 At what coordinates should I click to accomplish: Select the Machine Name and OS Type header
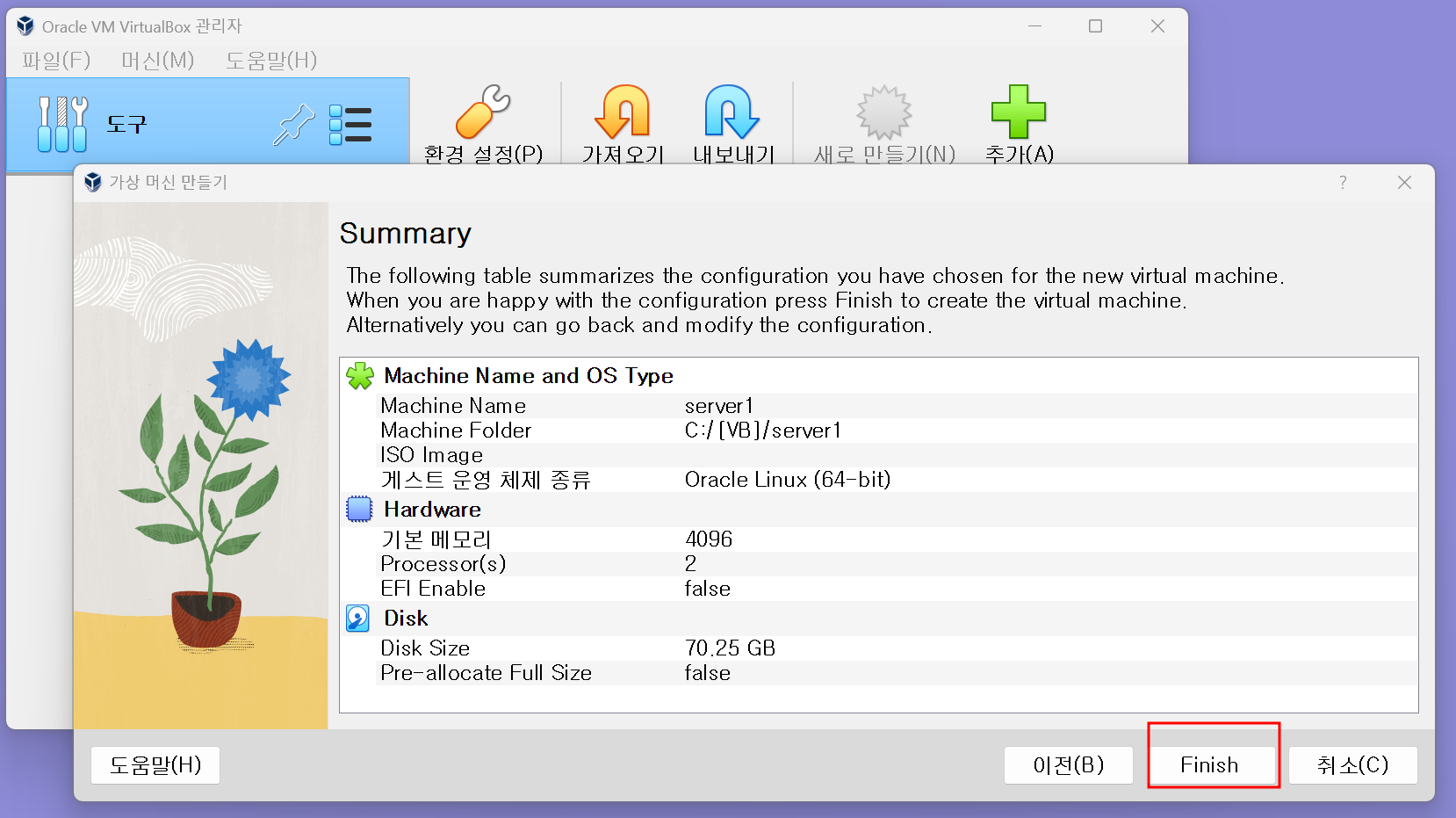click(x=529, y=376)
